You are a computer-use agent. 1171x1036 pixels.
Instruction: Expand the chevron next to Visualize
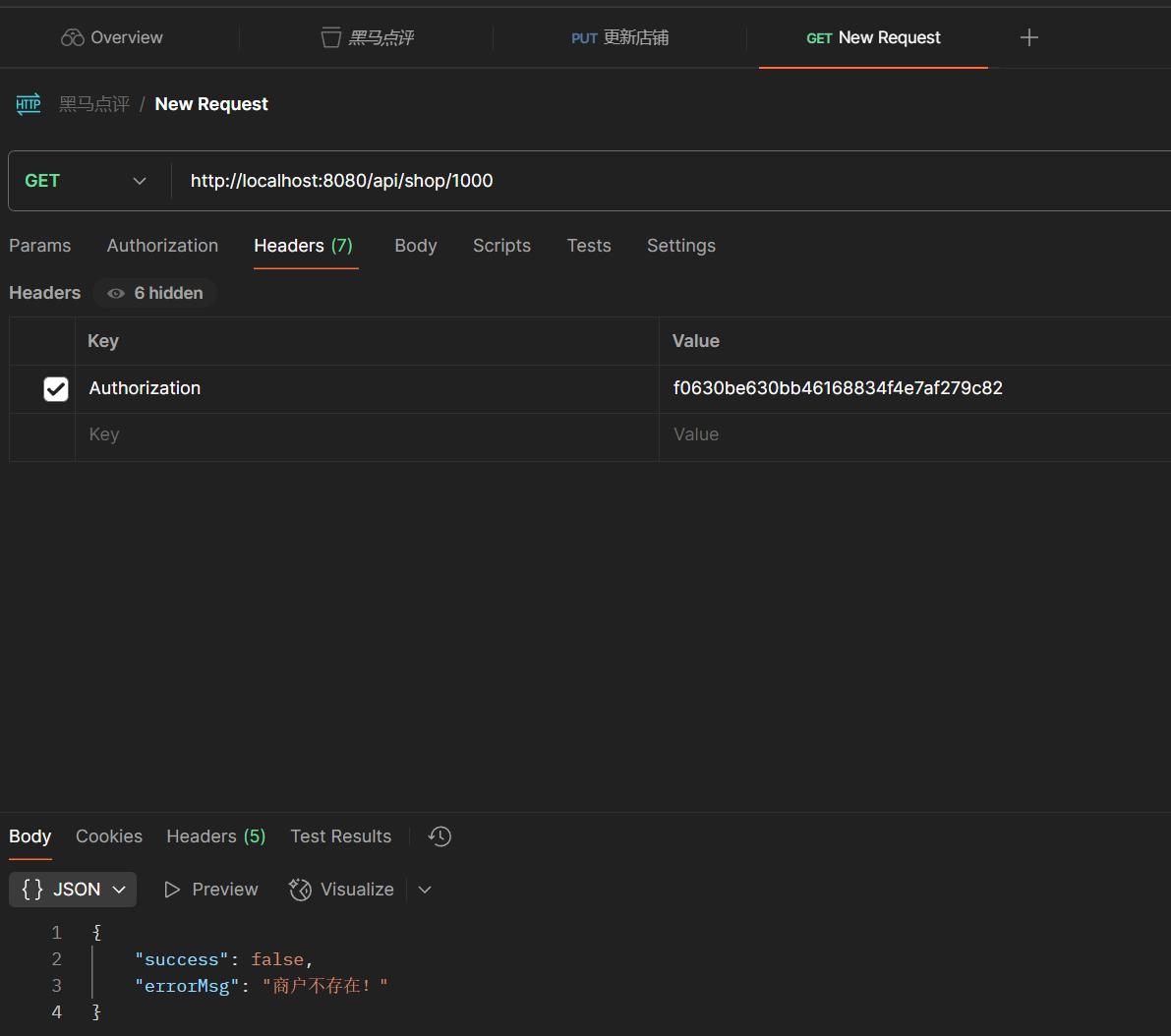click(x=425, y=890)
